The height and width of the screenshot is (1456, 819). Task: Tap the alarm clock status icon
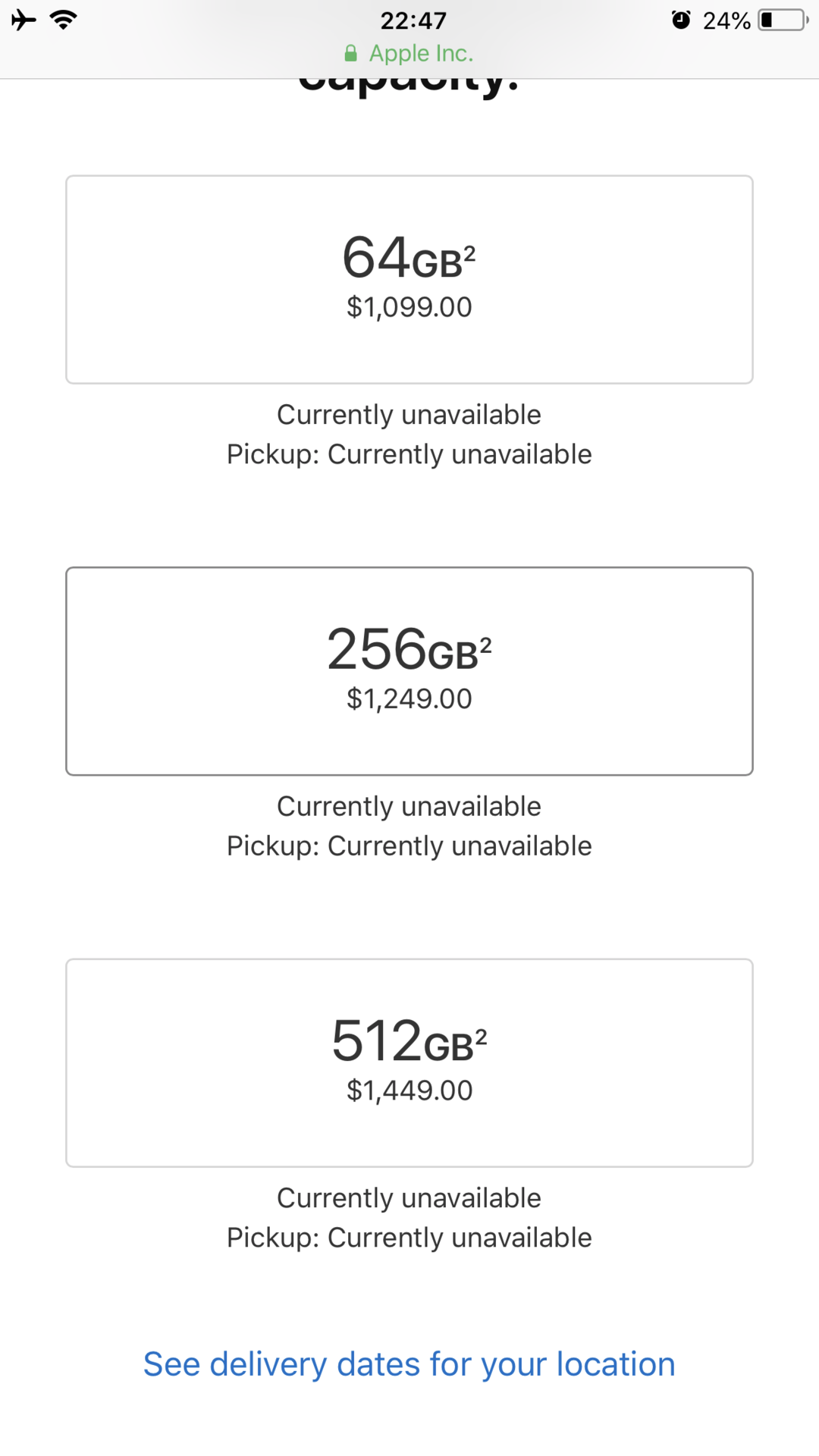(x=681, y=20)
